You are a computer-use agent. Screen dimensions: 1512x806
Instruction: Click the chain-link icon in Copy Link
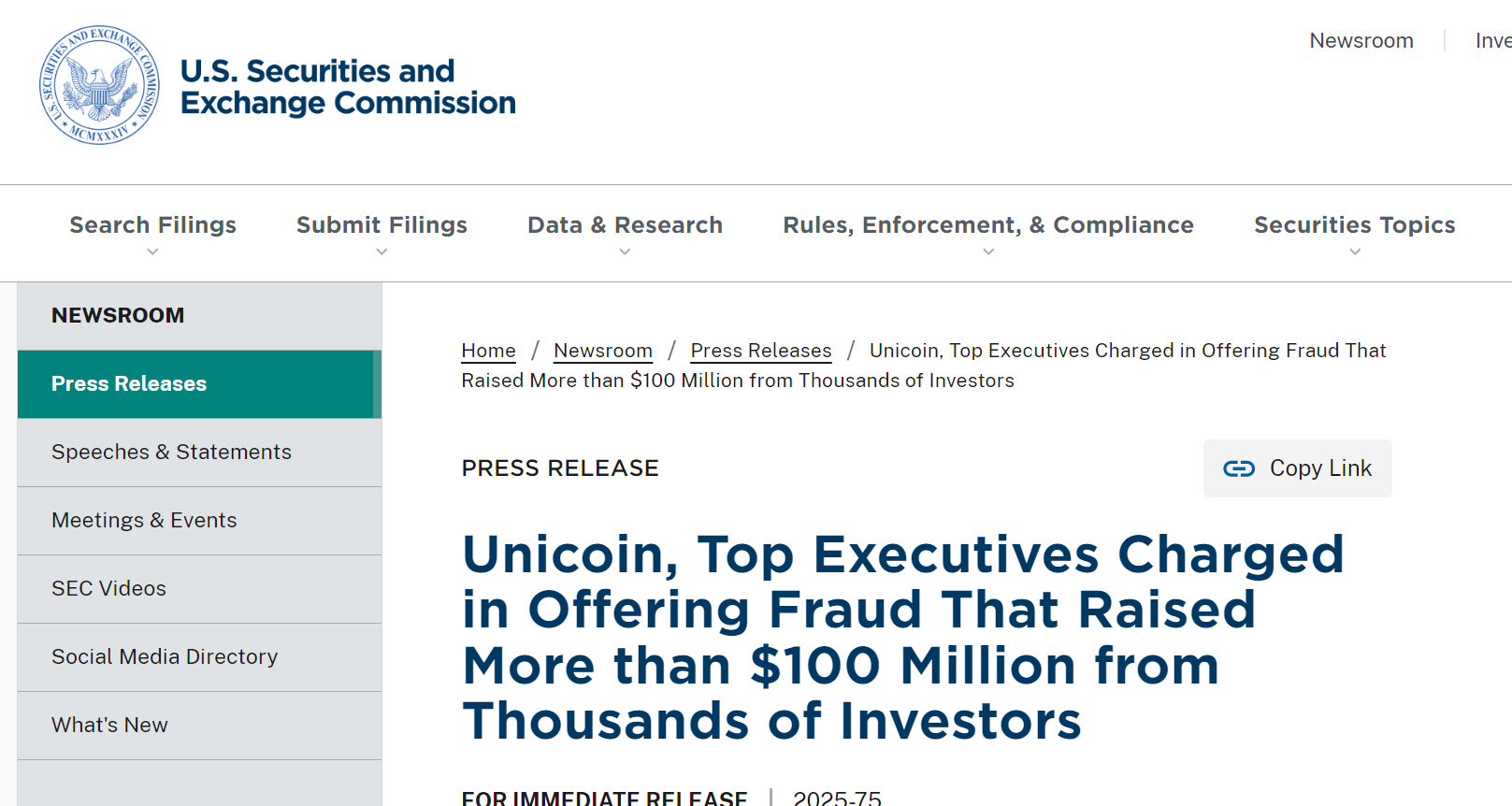tap(1239, 468)
